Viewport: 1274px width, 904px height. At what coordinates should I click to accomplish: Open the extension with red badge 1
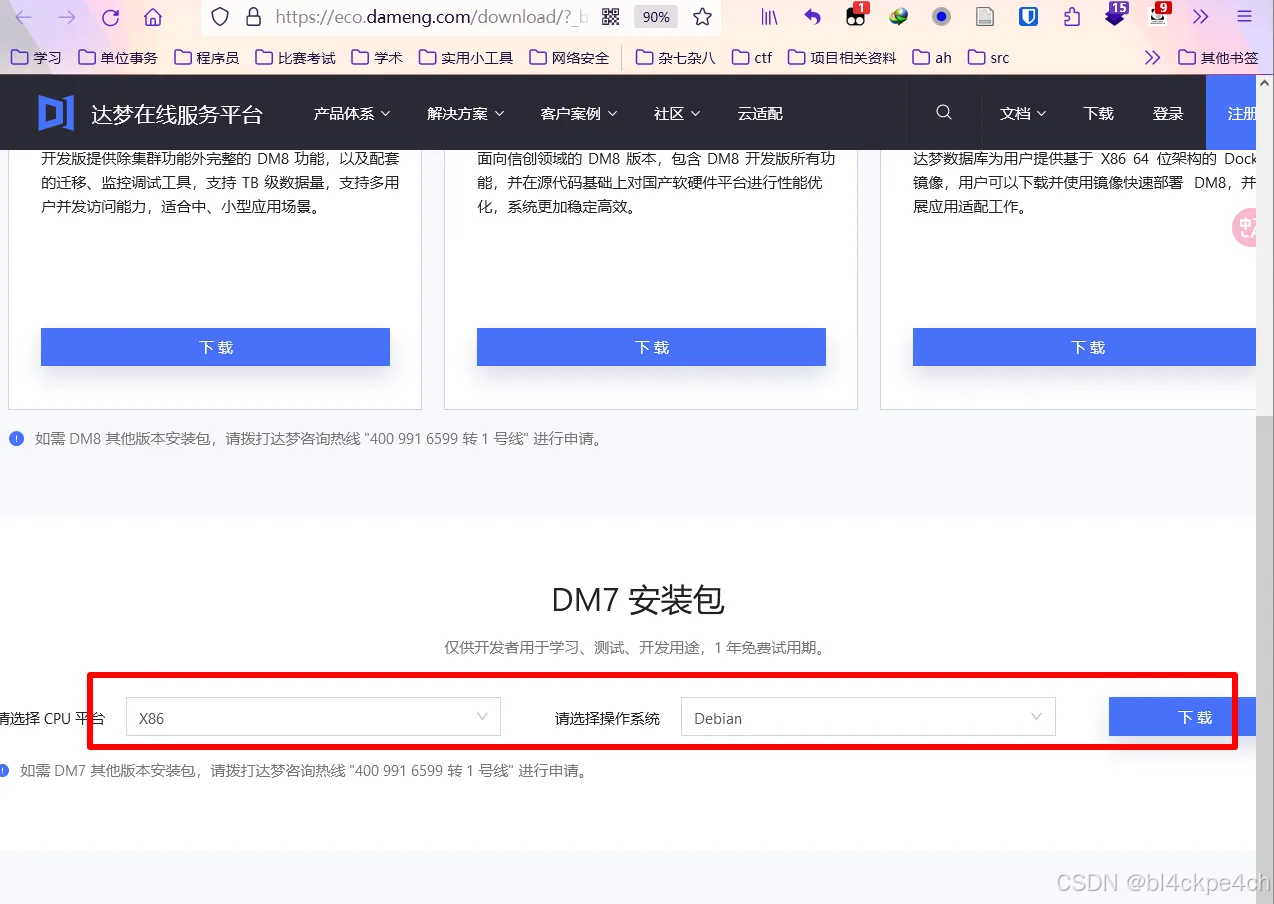point(856,15)
